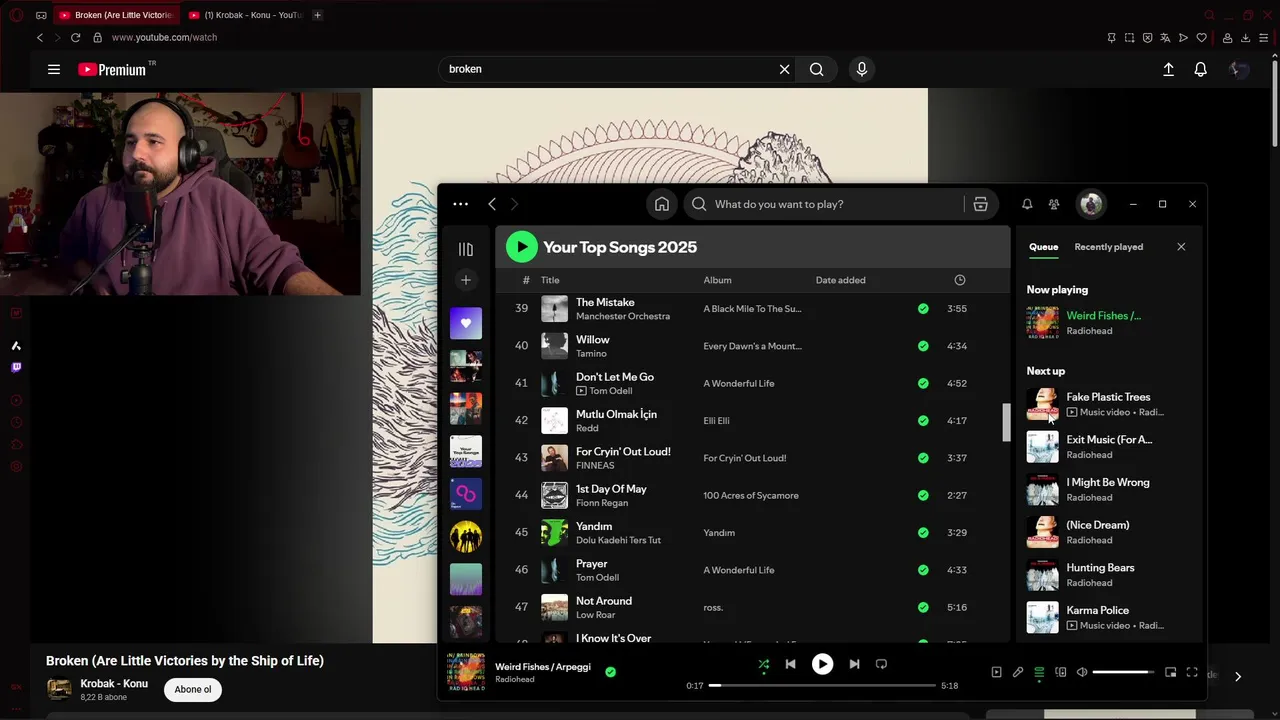Mute Spotify with the speaker icon
1280x720 pixels.
1082,672
